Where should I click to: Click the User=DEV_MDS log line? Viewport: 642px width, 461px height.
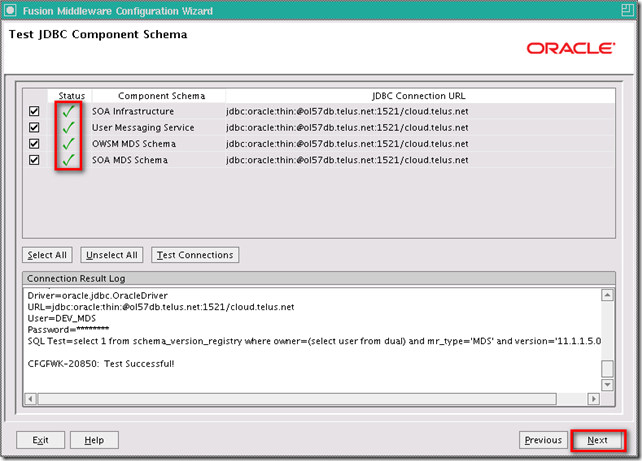pos(61,319)
